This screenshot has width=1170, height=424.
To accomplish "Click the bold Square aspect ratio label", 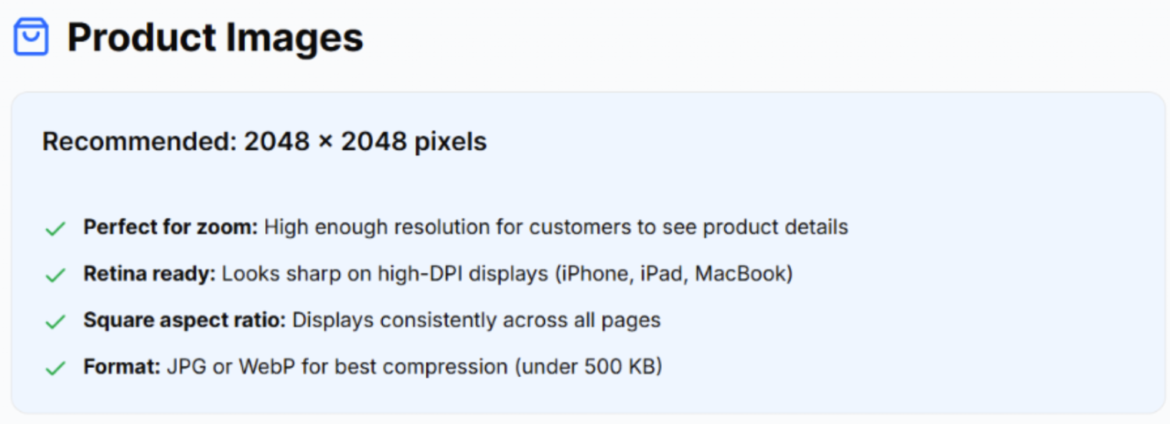I will (185, 321).
